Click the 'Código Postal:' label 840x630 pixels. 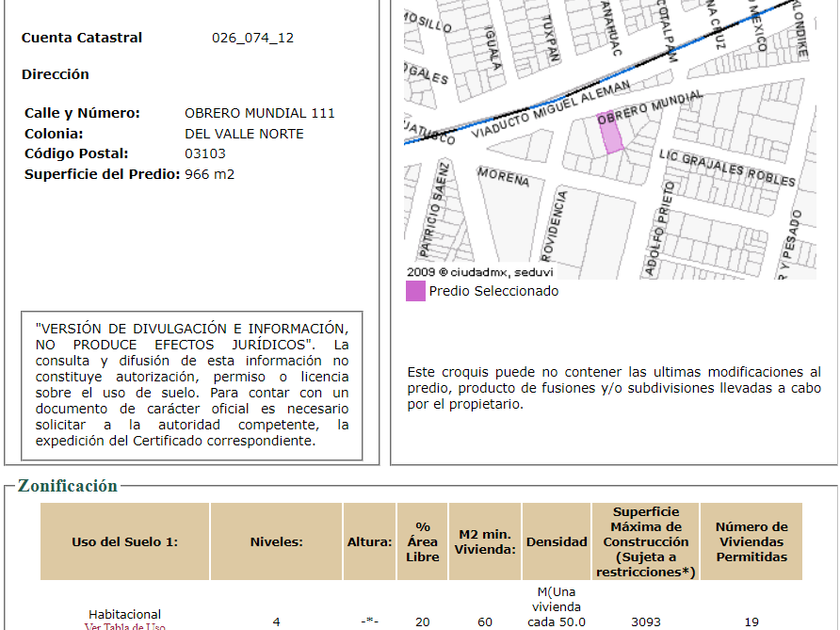click(76, 154)
